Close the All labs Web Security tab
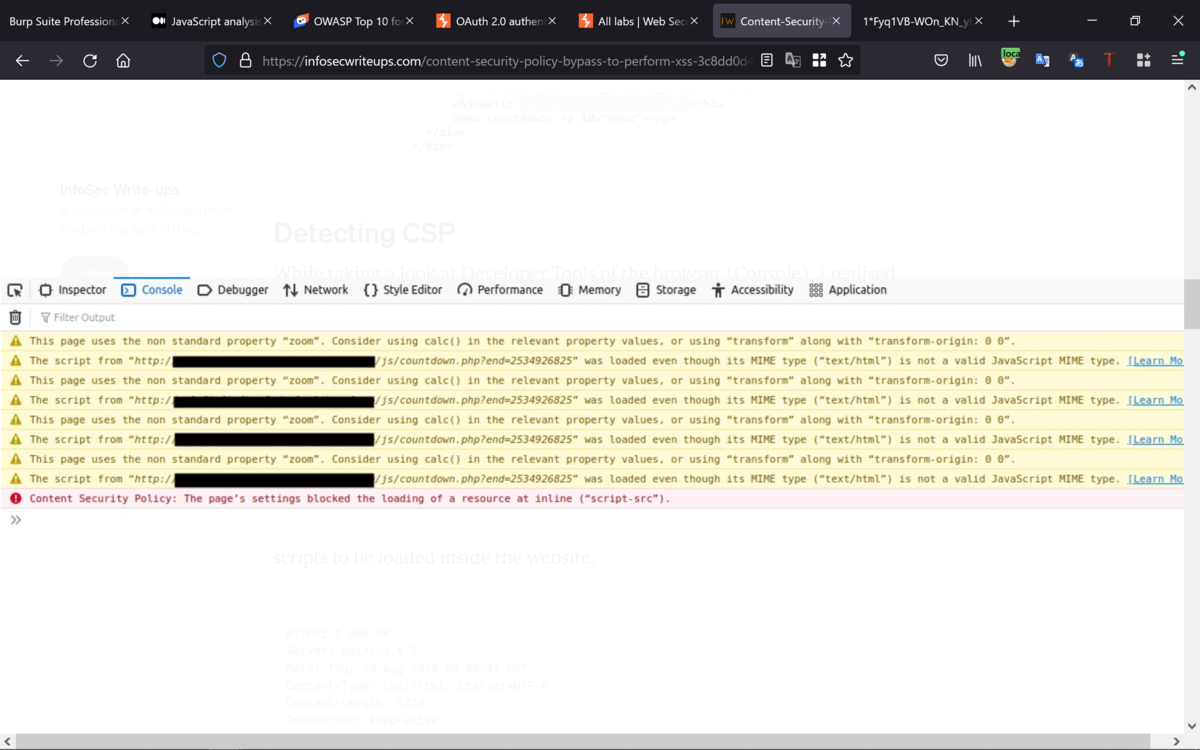 696,21
